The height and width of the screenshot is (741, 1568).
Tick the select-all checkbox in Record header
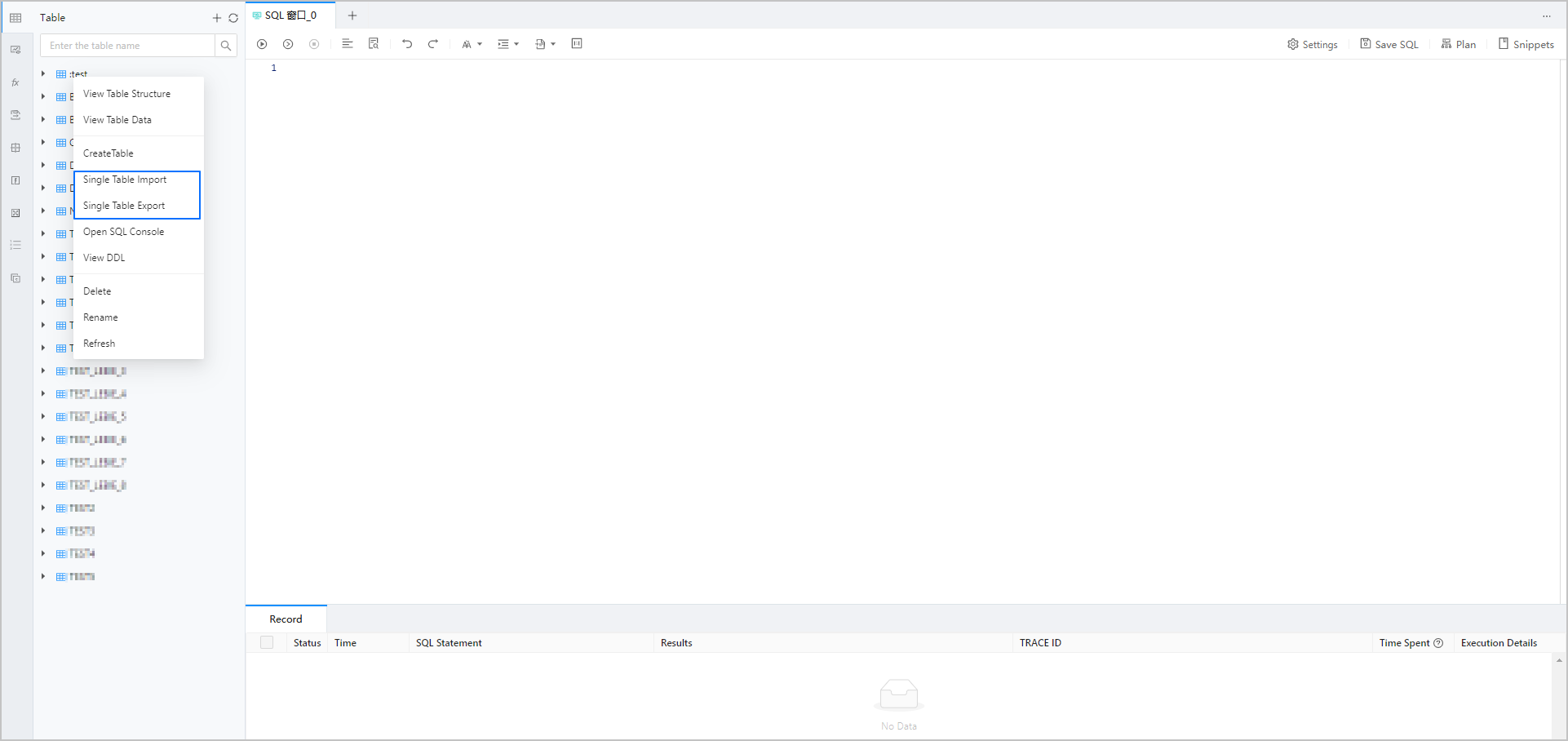[267, 642]
